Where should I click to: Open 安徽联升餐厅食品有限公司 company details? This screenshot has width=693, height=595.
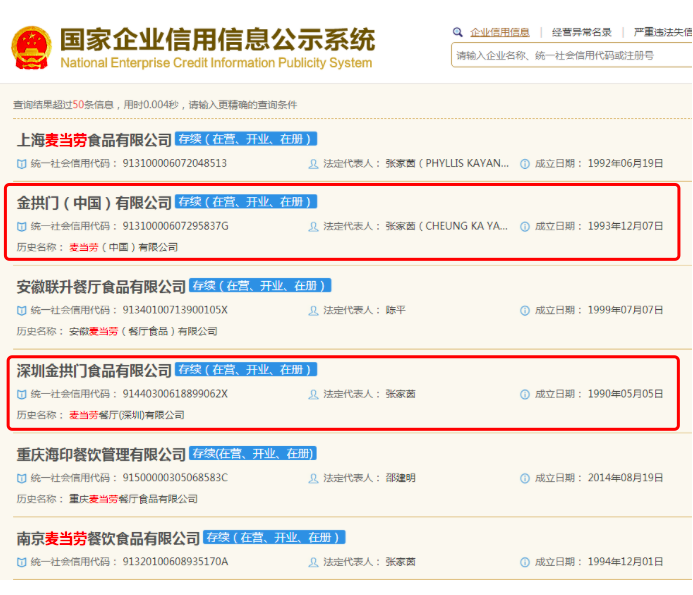click(x=101, y=287)
